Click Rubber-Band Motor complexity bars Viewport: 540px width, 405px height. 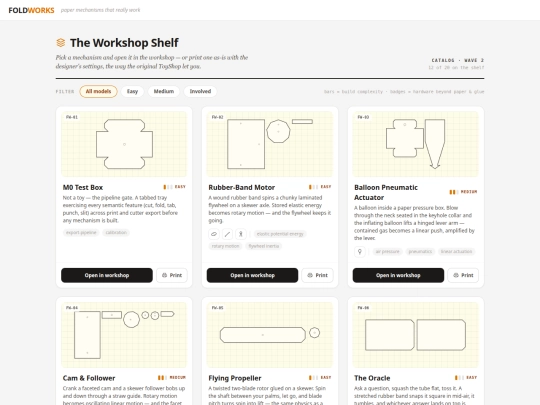pyautogui.click(x=313, y=187)
